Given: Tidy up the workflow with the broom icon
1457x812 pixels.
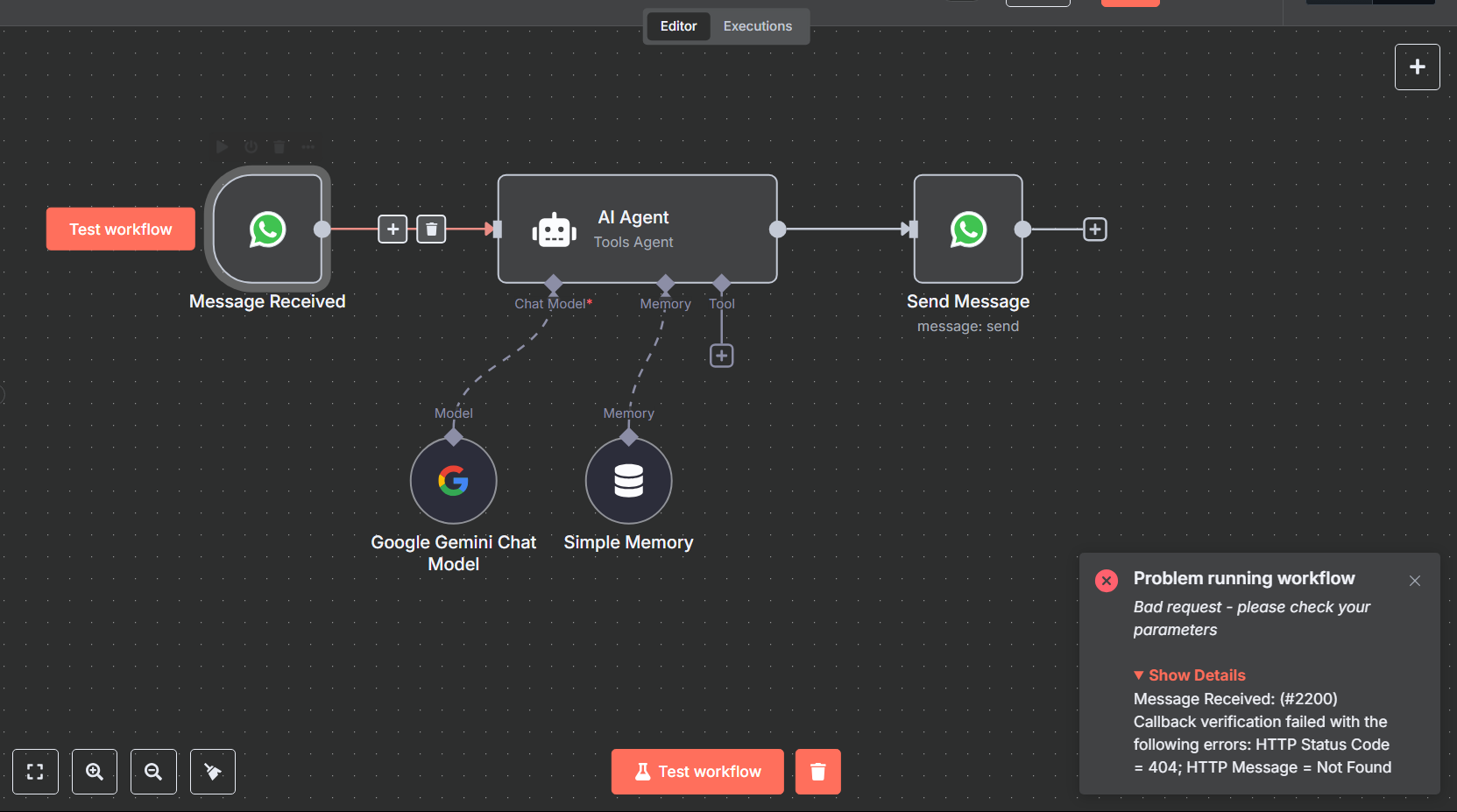Looking at the screenshot, I should [213, 772].
